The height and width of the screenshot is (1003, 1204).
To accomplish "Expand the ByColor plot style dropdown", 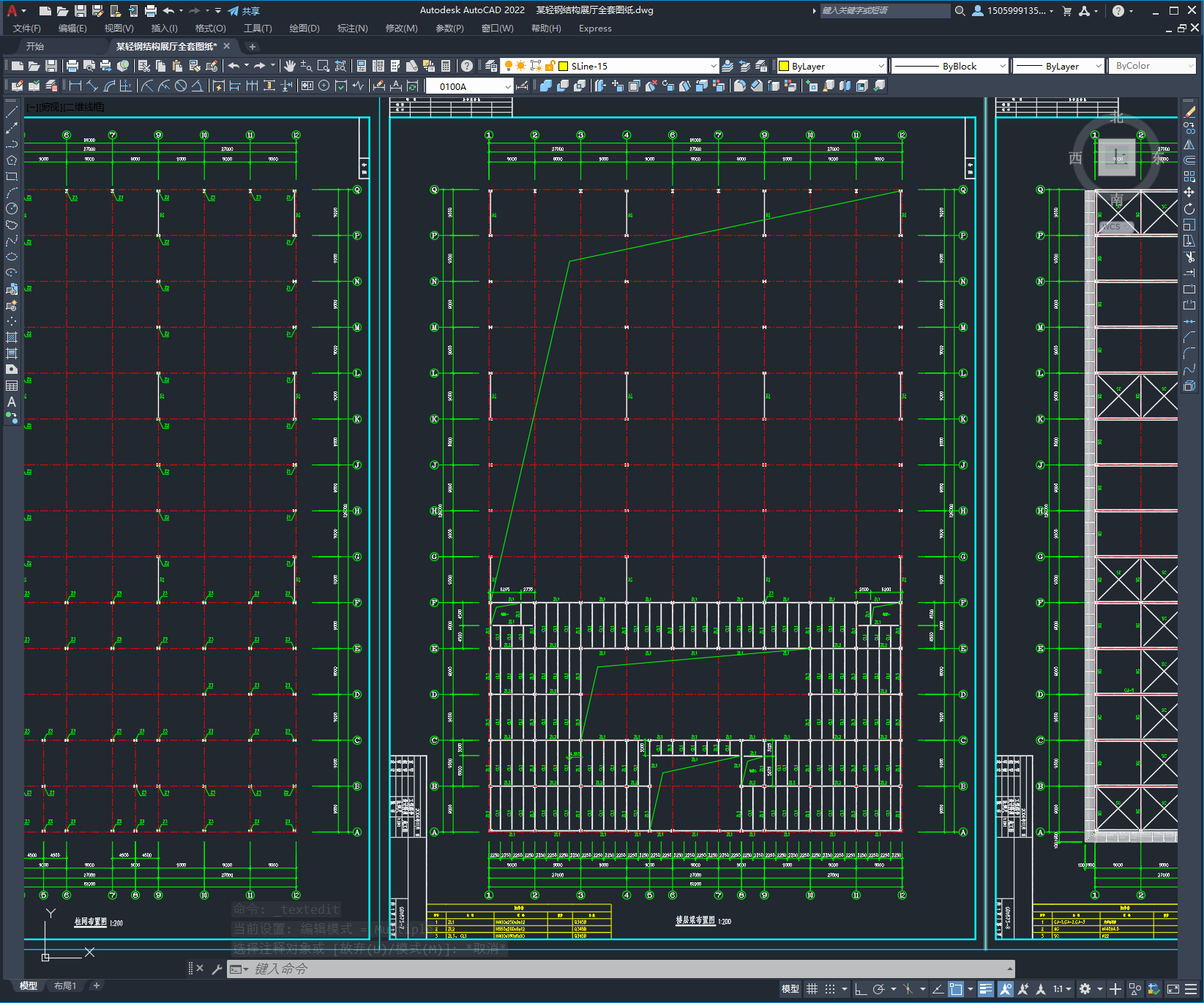I will pyautogui.click(x=1190, y=66).
